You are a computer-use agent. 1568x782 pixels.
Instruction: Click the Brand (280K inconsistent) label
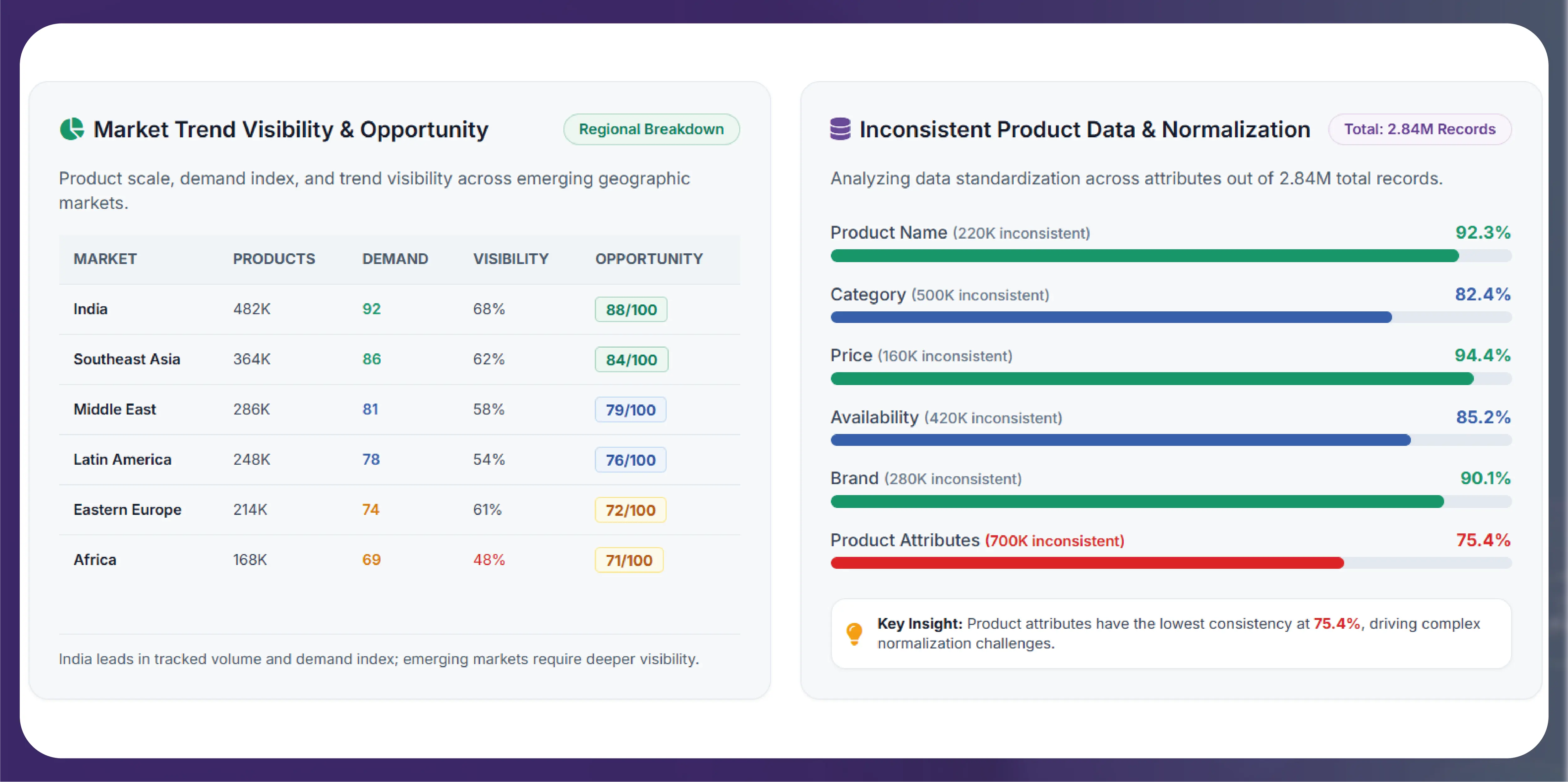[926, 478]
